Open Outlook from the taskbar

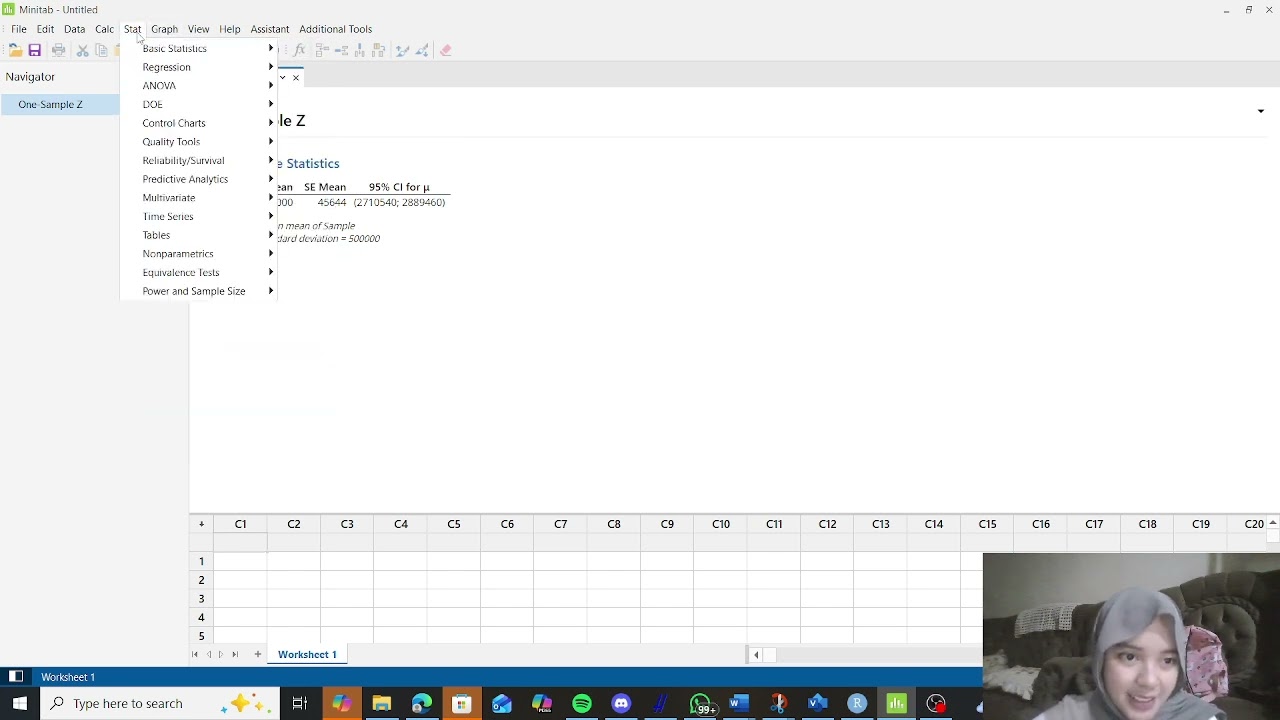coord(502,703)
